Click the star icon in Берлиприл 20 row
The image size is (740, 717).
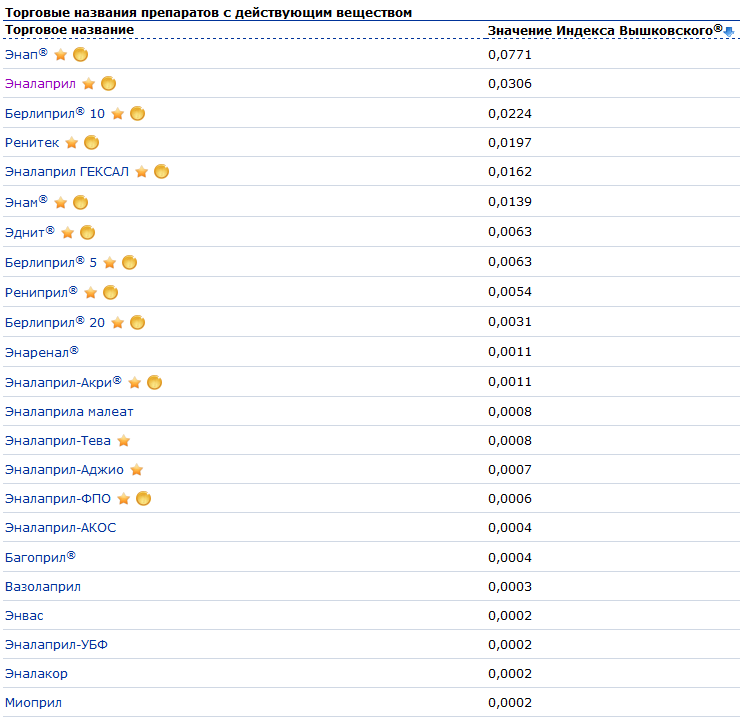(x=118, y=323)
